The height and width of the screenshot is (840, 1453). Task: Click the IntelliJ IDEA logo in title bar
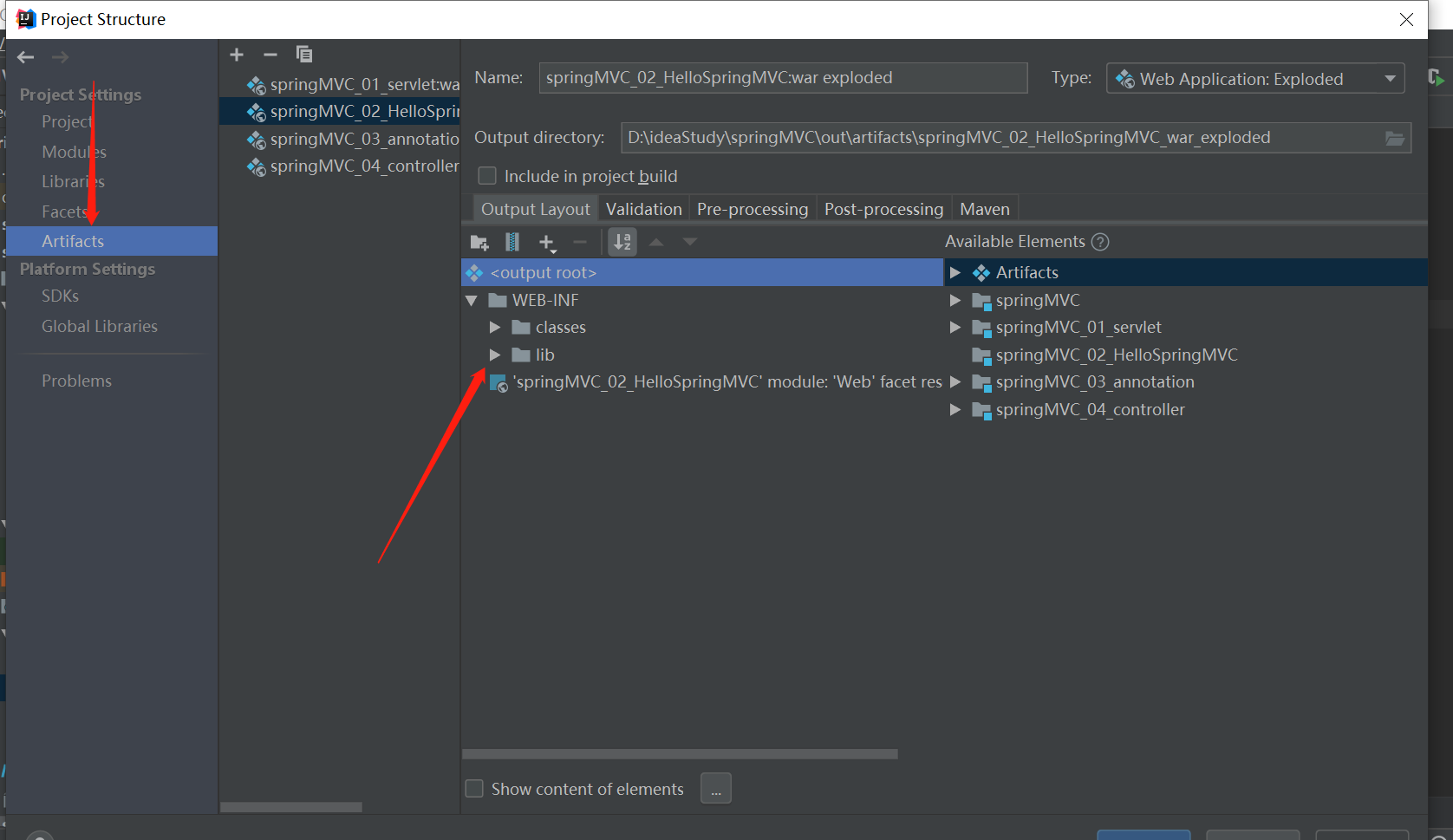(26, 19)
